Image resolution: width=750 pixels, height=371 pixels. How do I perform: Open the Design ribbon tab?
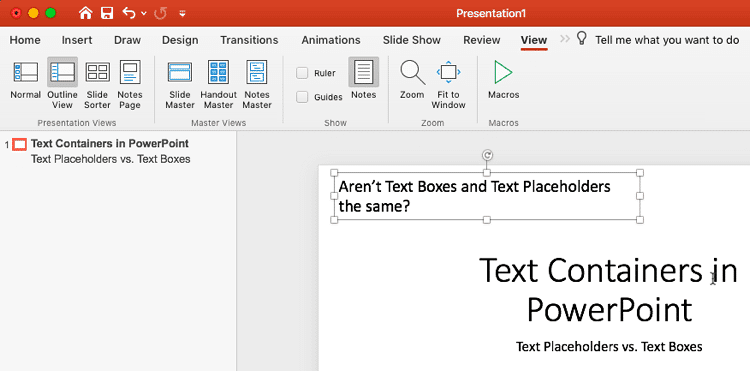(x=180, y=40)
